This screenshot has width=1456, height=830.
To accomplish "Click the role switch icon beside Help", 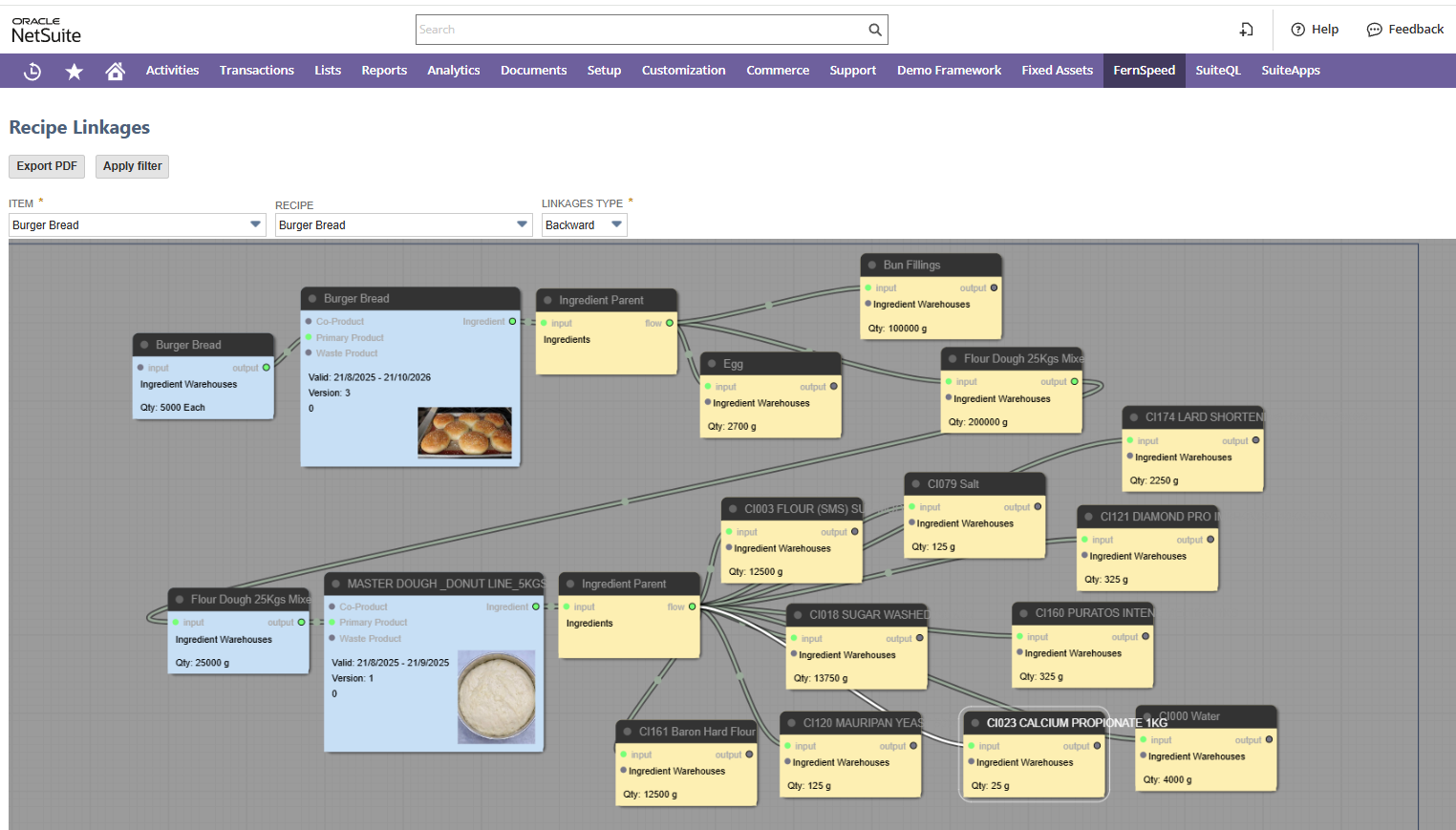I will coord(1246,30).
